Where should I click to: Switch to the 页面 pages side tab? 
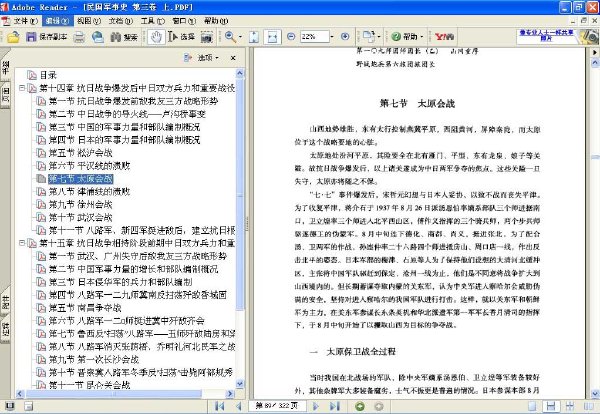tap(5, 95)
